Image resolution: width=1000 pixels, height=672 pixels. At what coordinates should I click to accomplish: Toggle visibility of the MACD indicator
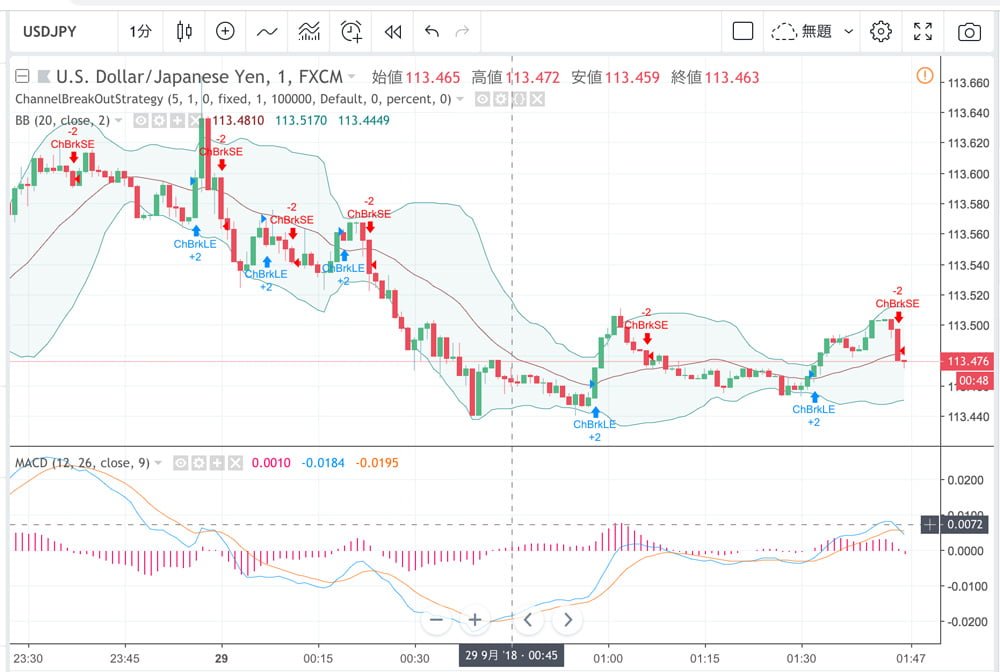coord(181,463)
